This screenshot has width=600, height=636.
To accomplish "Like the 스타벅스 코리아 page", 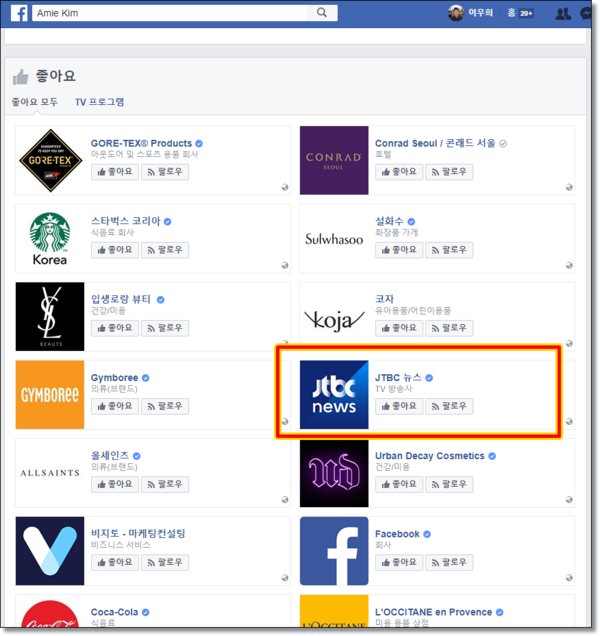I will click(115, 250).
